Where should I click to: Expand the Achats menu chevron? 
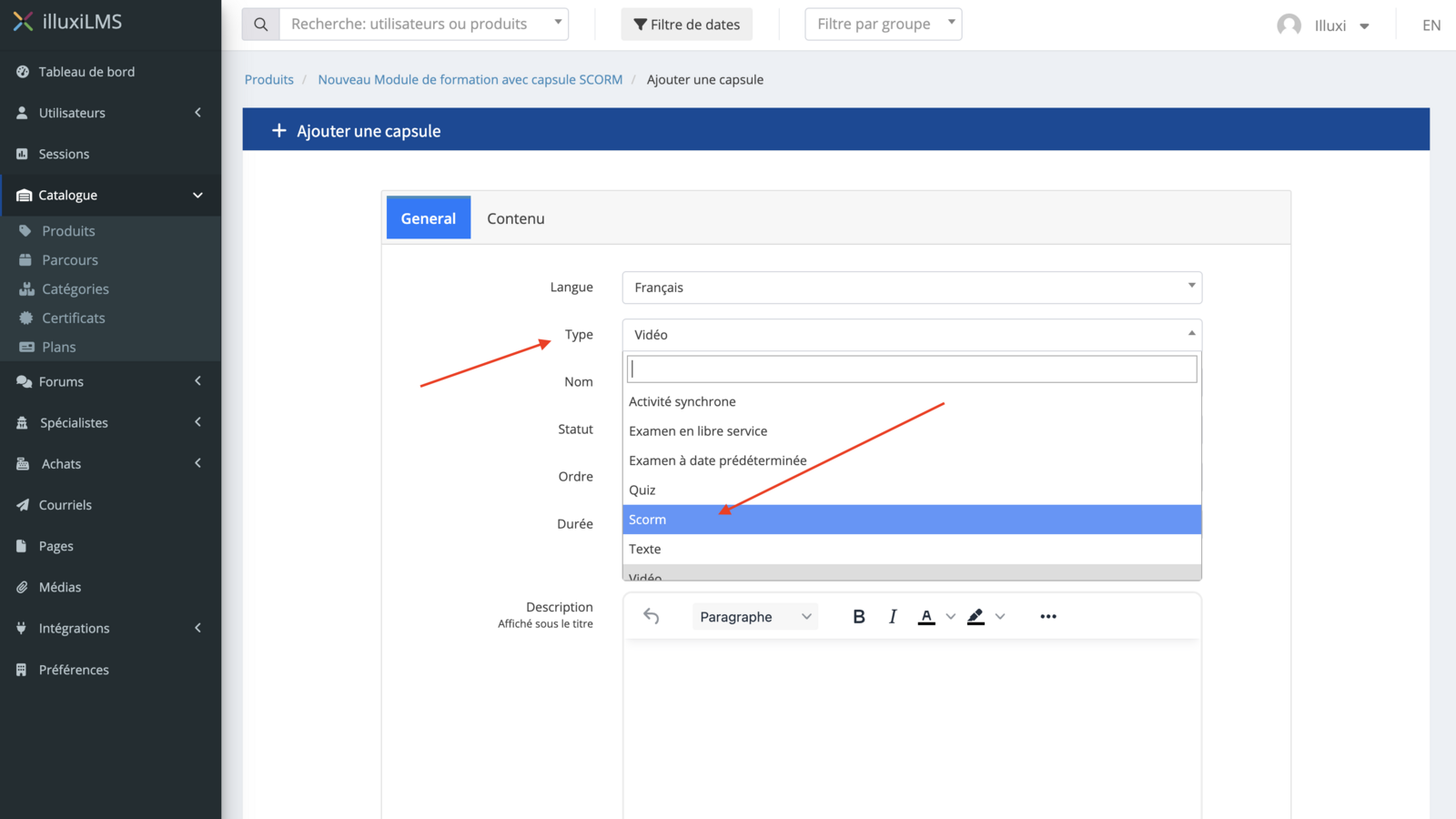(197, 463)
